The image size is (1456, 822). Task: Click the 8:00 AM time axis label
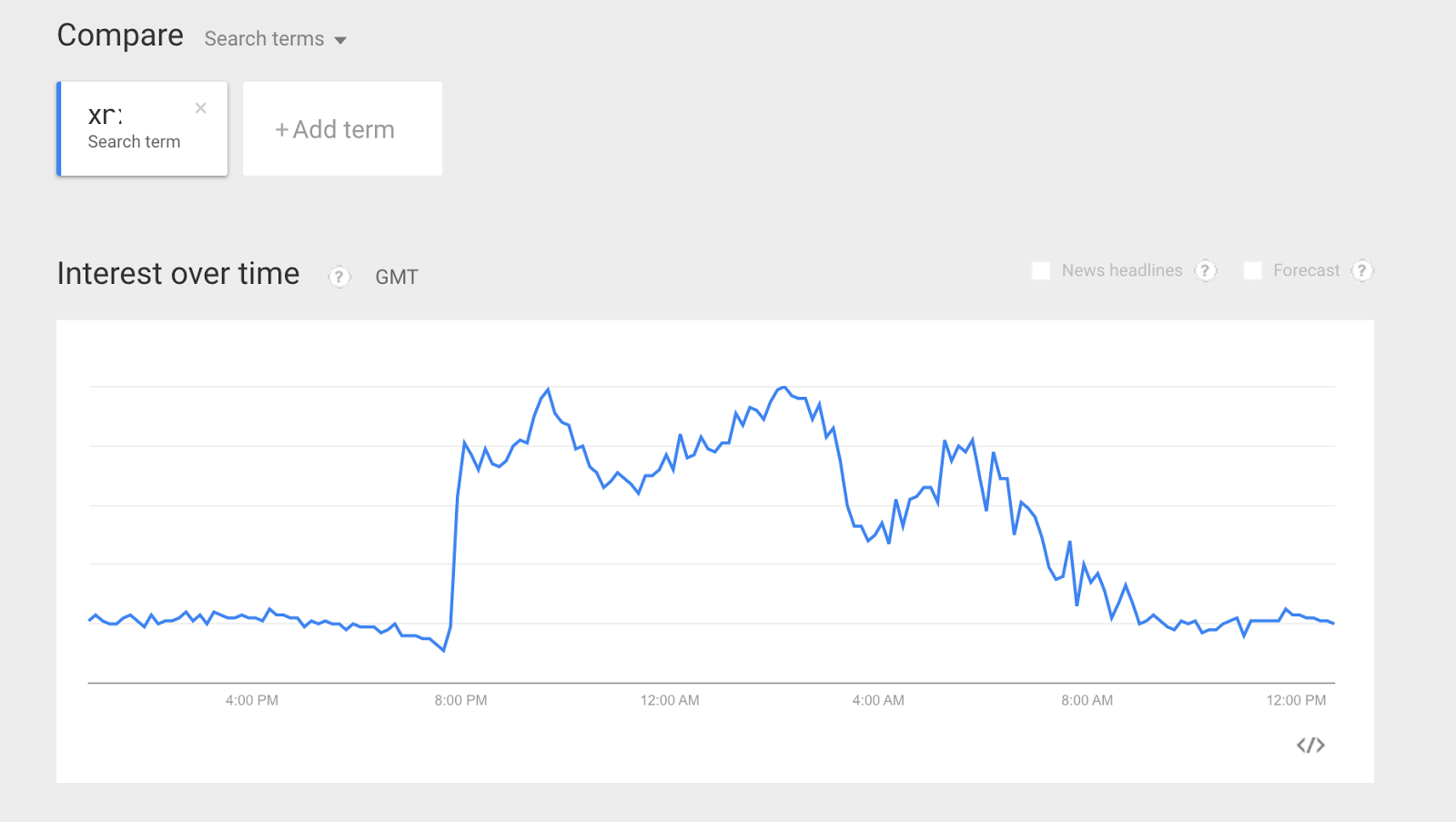tap(1087, 700)
